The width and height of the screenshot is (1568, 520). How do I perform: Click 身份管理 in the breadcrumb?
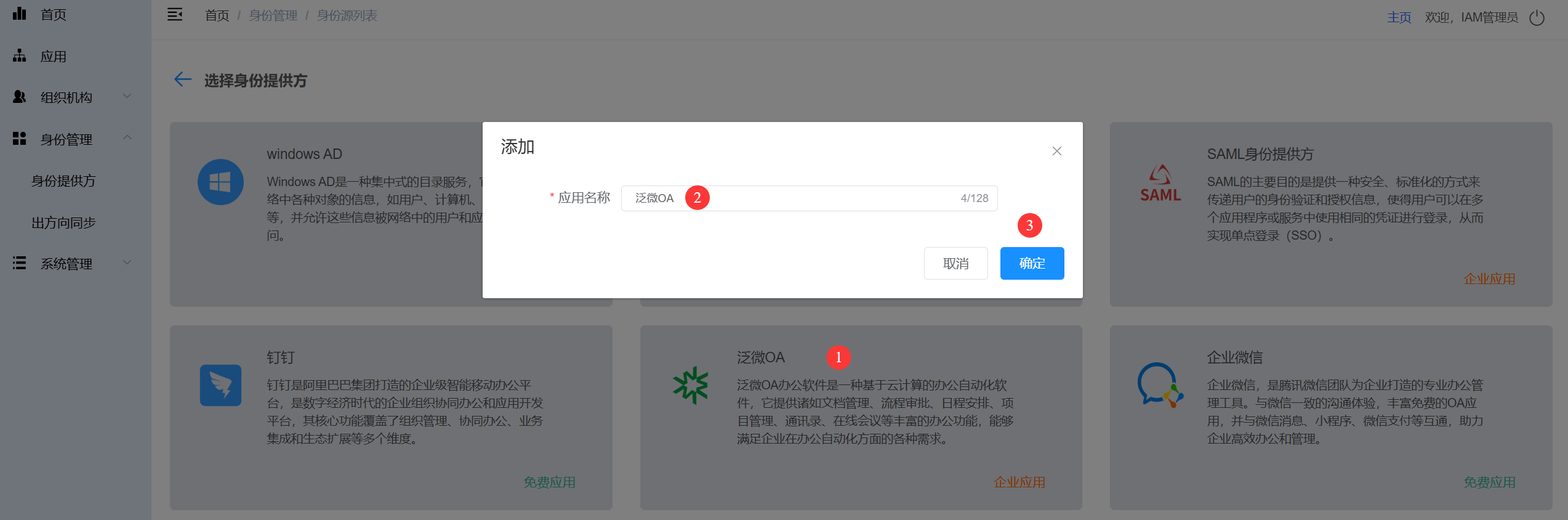(273, 15)
